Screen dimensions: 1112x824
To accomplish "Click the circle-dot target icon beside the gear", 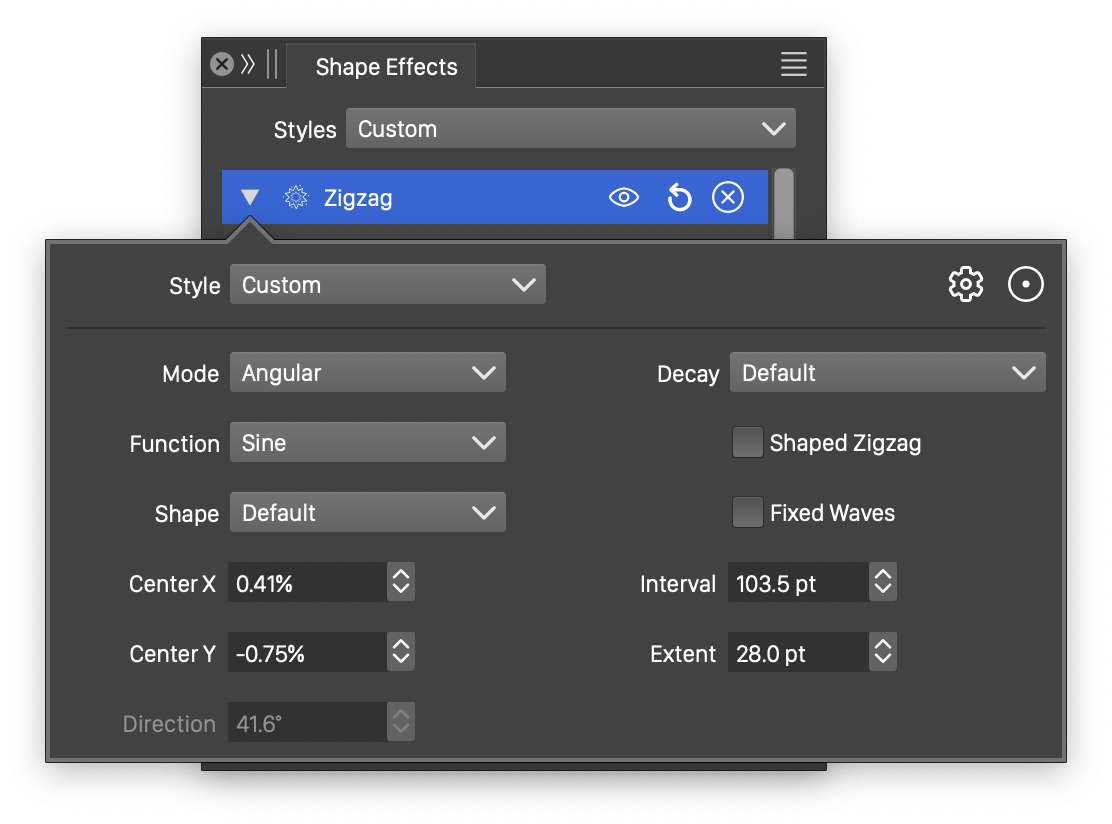I will pos(1025,285).
